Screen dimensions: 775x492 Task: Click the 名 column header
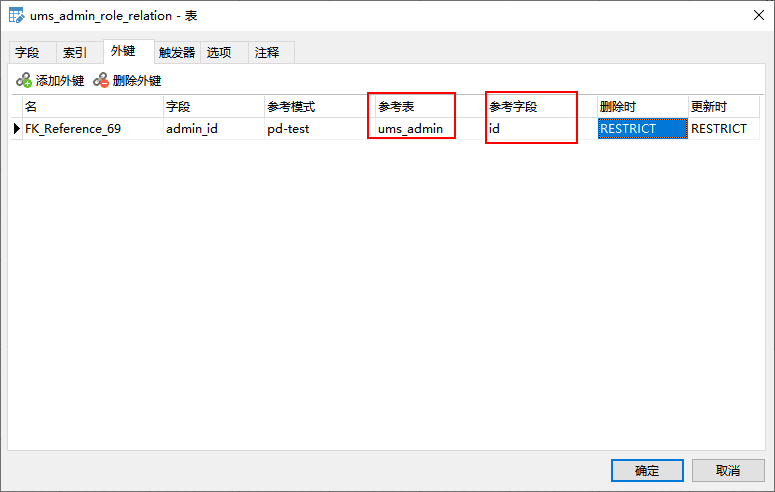point(93,106)
